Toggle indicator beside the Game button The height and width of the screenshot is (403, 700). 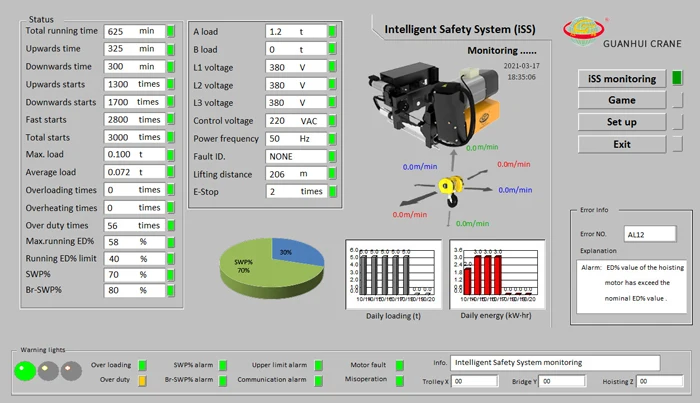[x=677, y=100]
